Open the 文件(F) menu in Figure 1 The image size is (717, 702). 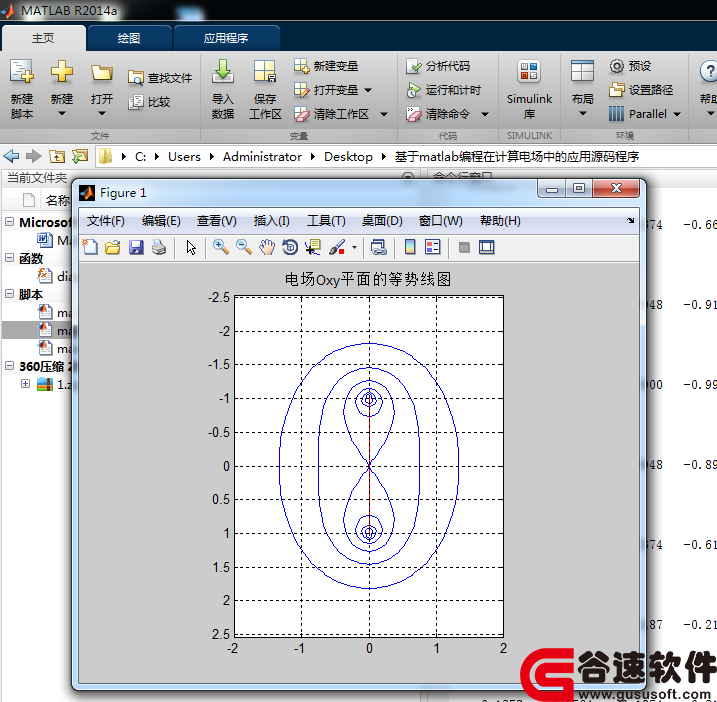click(106, 221)
